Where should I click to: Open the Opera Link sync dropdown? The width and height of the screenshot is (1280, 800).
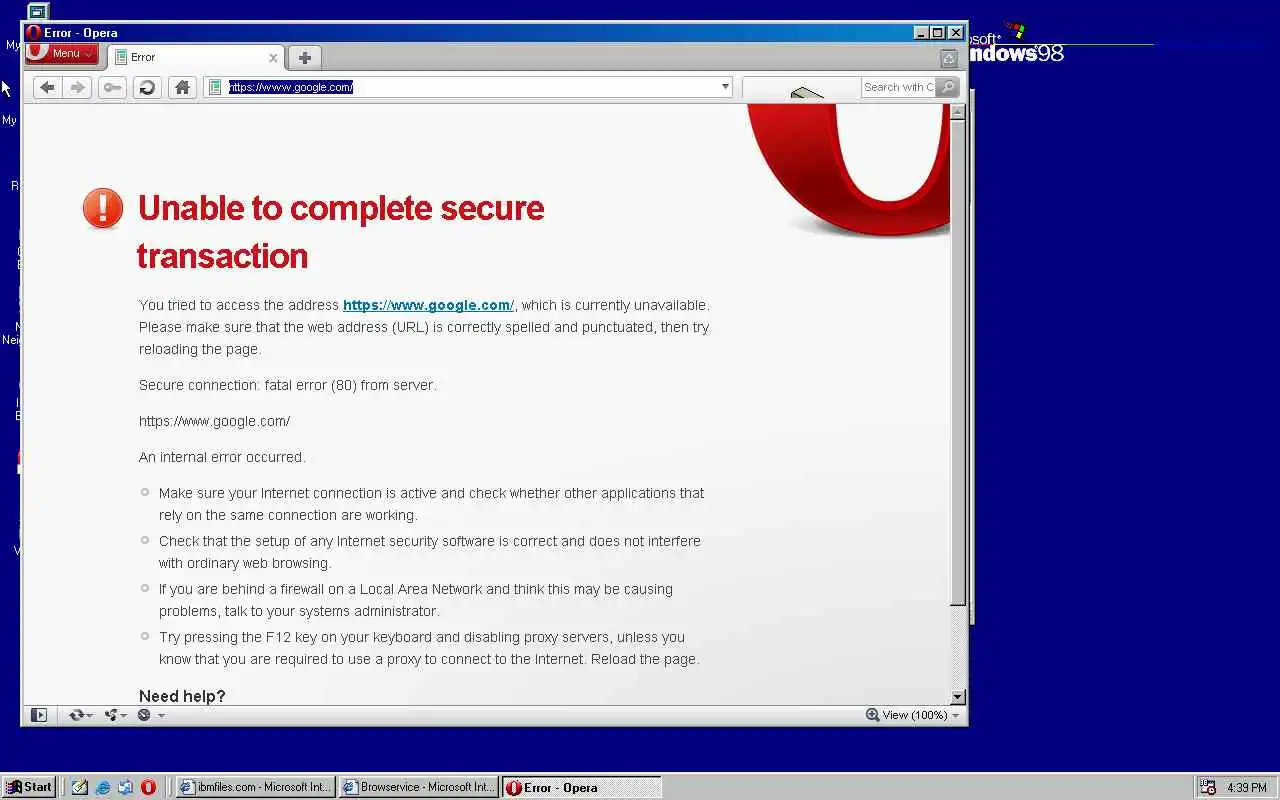pos(80,715)
